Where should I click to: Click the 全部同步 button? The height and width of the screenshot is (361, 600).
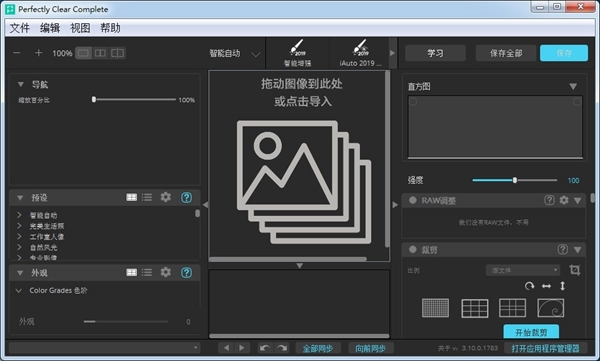318,348
